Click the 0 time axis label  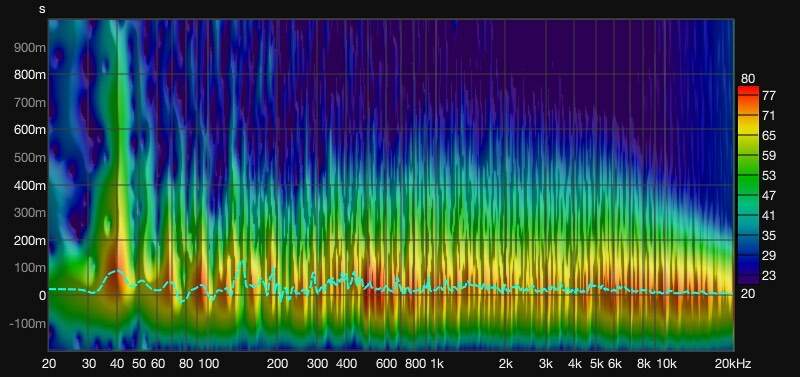43,295
